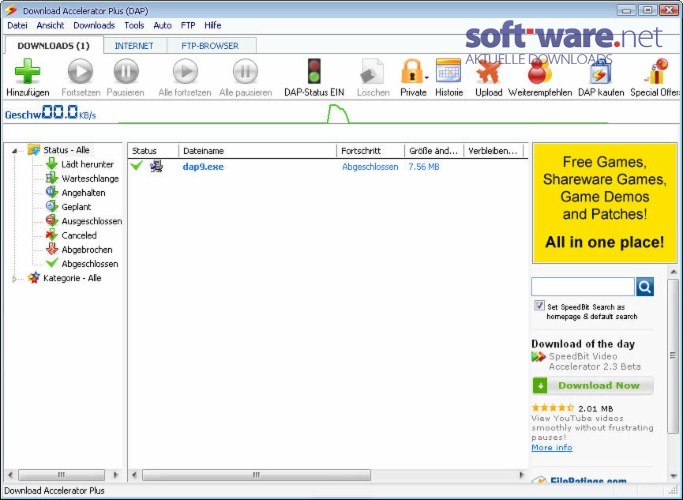Open the Downloads menu
683x500 pixels.
click(x=94, y=25)
